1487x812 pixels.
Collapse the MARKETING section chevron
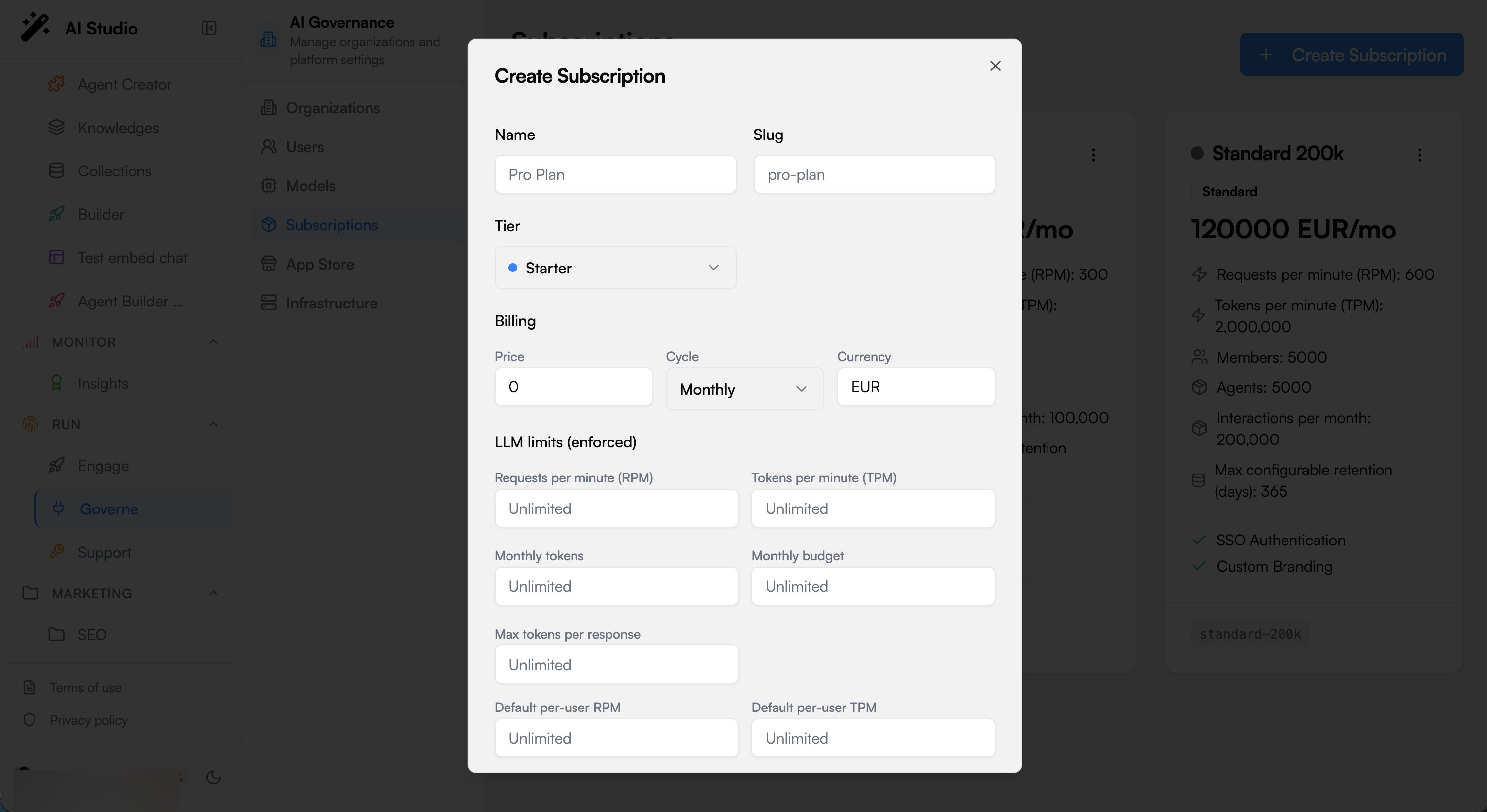click(213, 593)
